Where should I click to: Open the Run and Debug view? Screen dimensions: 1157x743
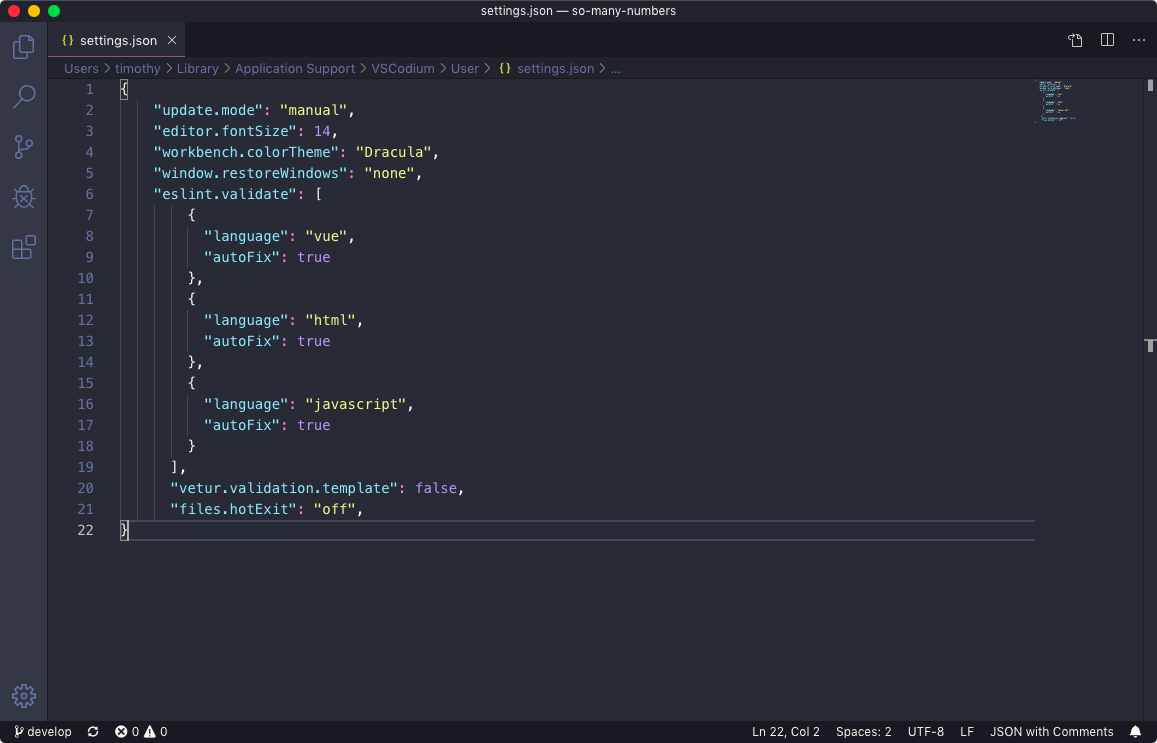coord(23,197)
